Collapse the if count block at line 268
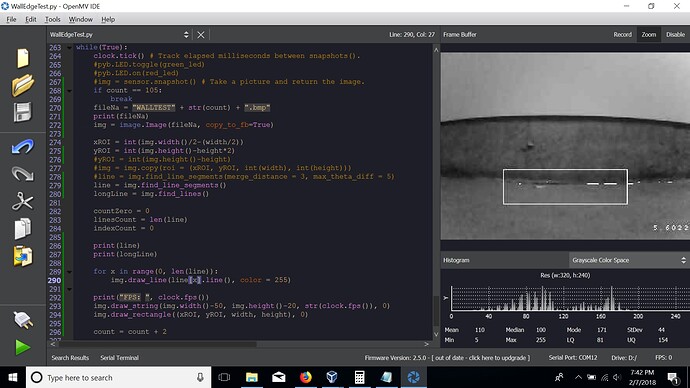This screenshot has height=388, width=690. (69, 91)
